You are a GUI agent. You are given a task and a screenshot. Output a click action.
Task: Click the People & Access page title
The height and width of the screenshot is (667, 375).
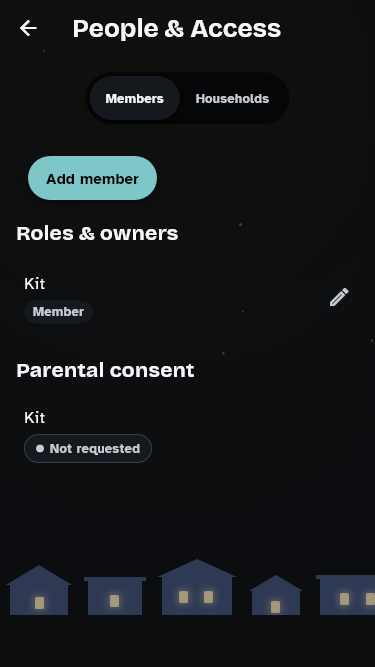pos(177,29)
